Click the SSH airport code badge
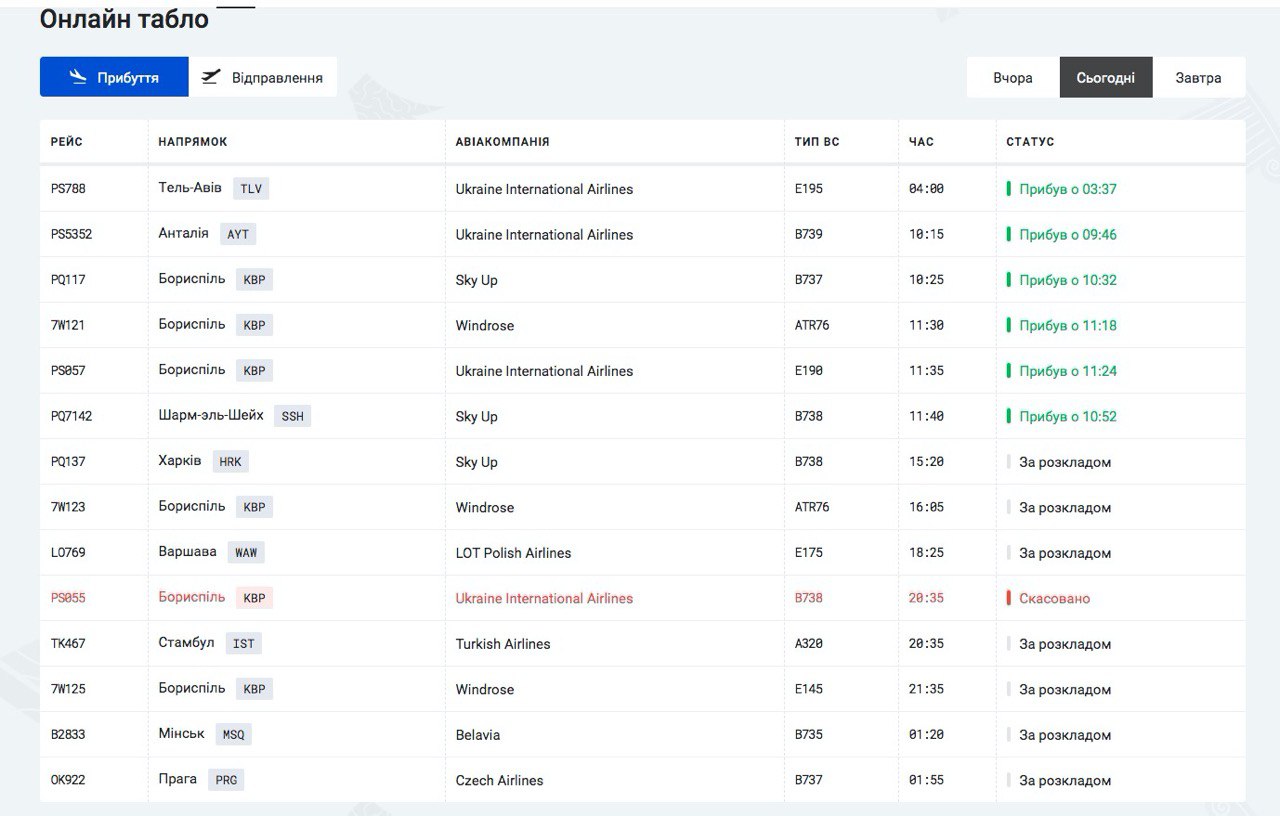The width and height of the screenshot is (1280, 816). pyautogui.click(x=292, y=416)
